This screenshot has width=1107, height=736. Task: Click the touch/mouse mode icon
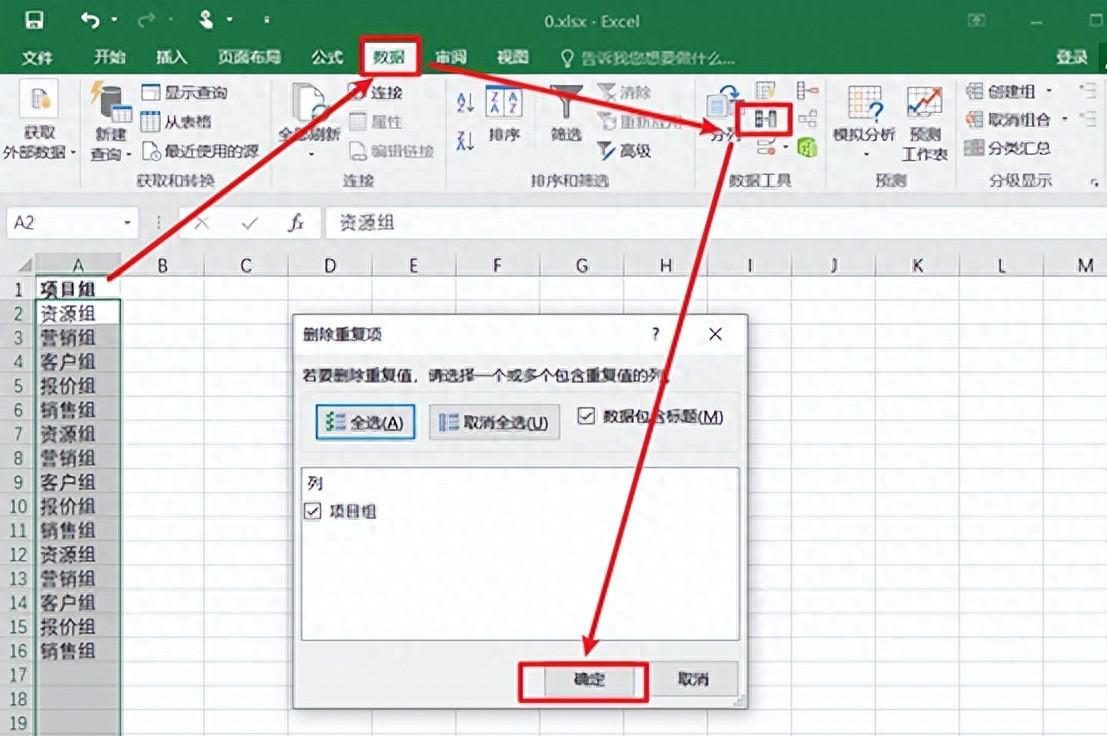[206, 20]
